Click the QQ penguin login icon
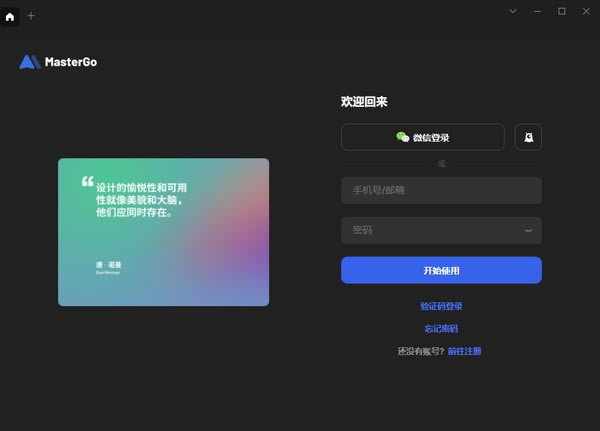Screen dimensions: 600x431 coord(528,137)
